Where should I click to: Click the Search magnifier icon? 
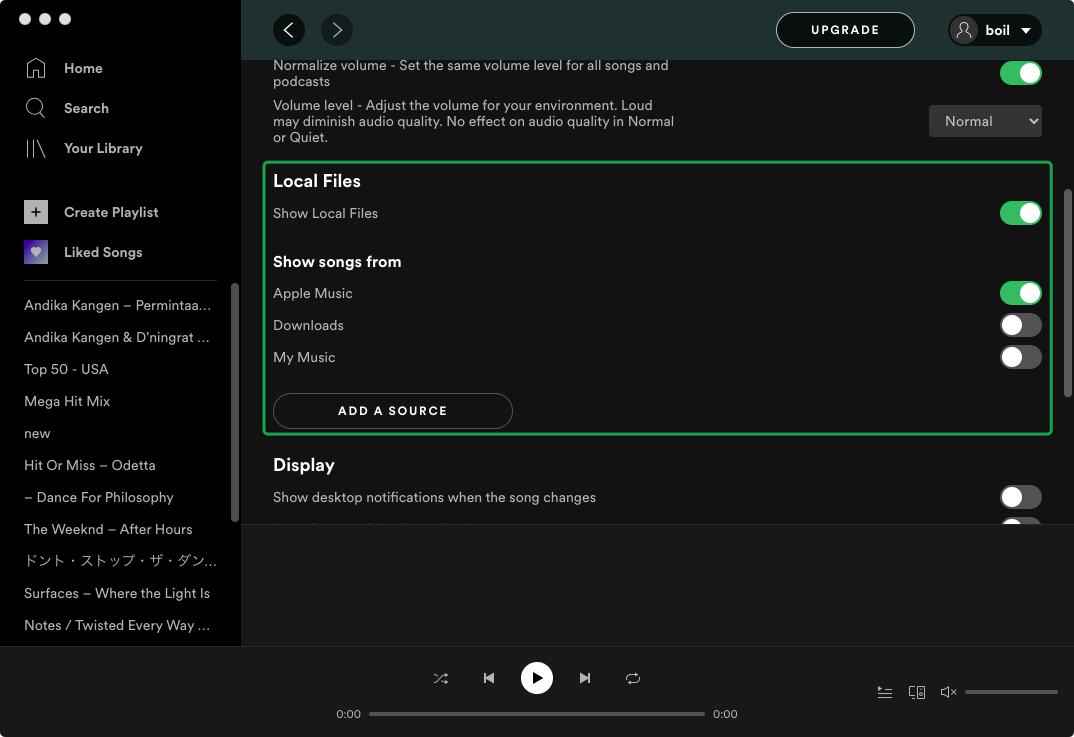click(x=36, y=108)
